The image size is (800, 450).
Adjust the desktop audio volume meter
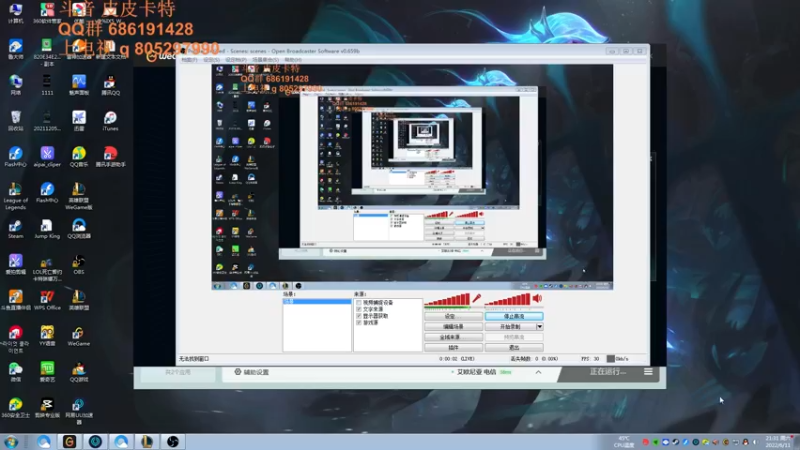click(x=508, y=300)
